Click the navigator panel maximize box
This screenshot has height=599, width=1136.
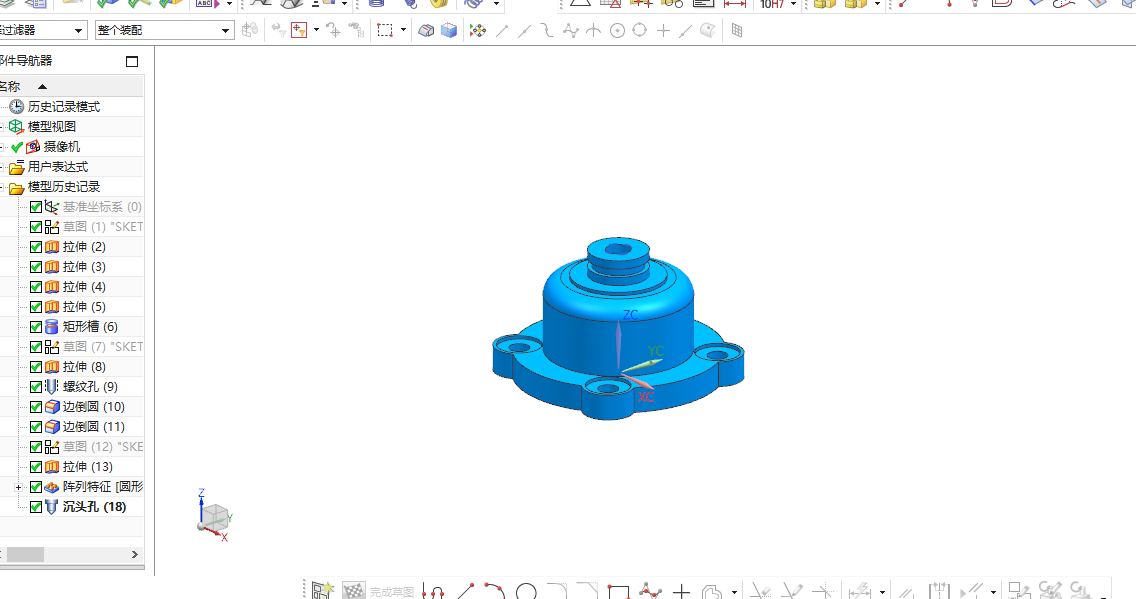click(132, 62)
